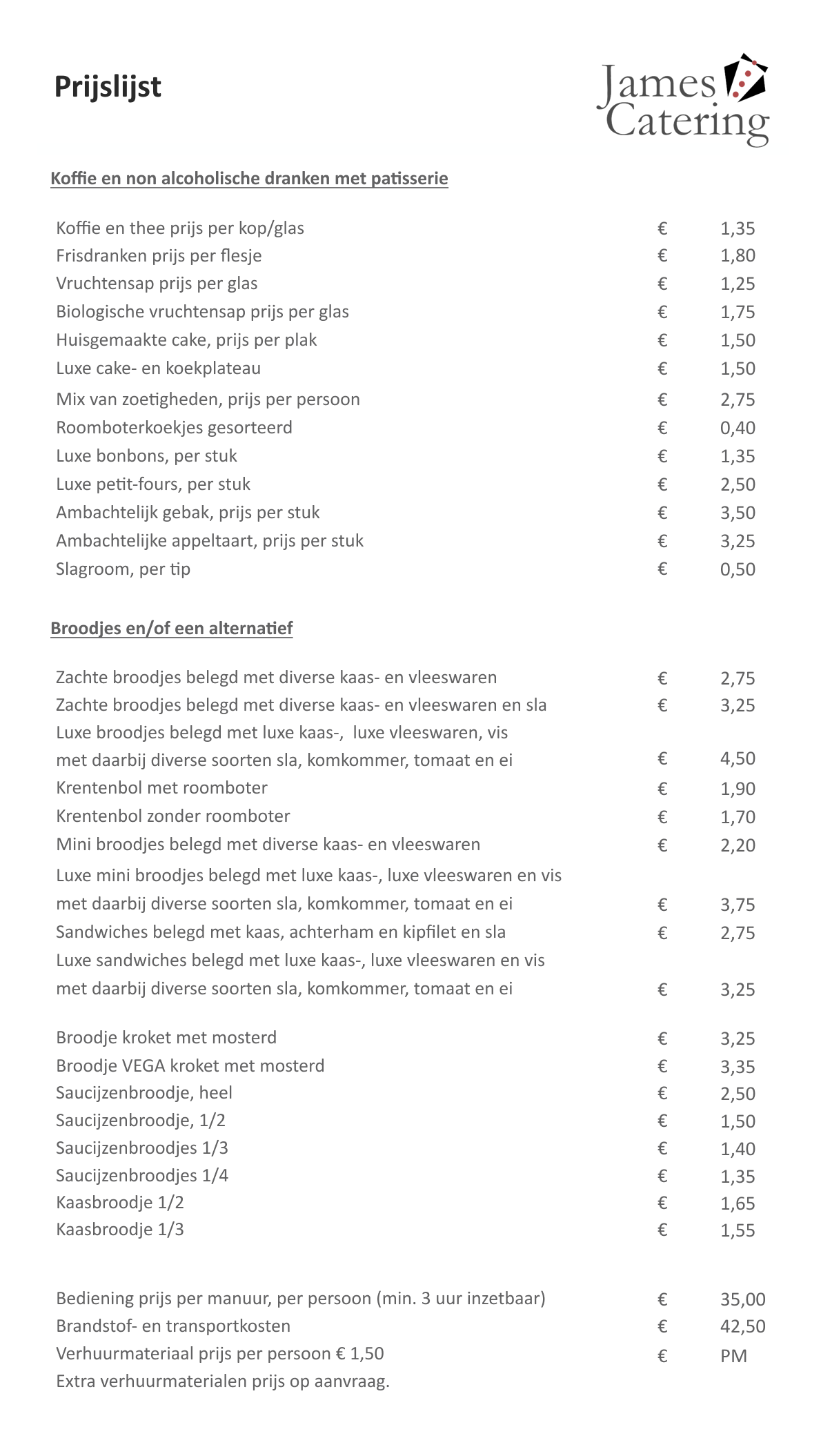The image size is (821, 1456).
Task: Click the Roomboterkoekjes gesorteerd entry
Action: coord(174,428)
